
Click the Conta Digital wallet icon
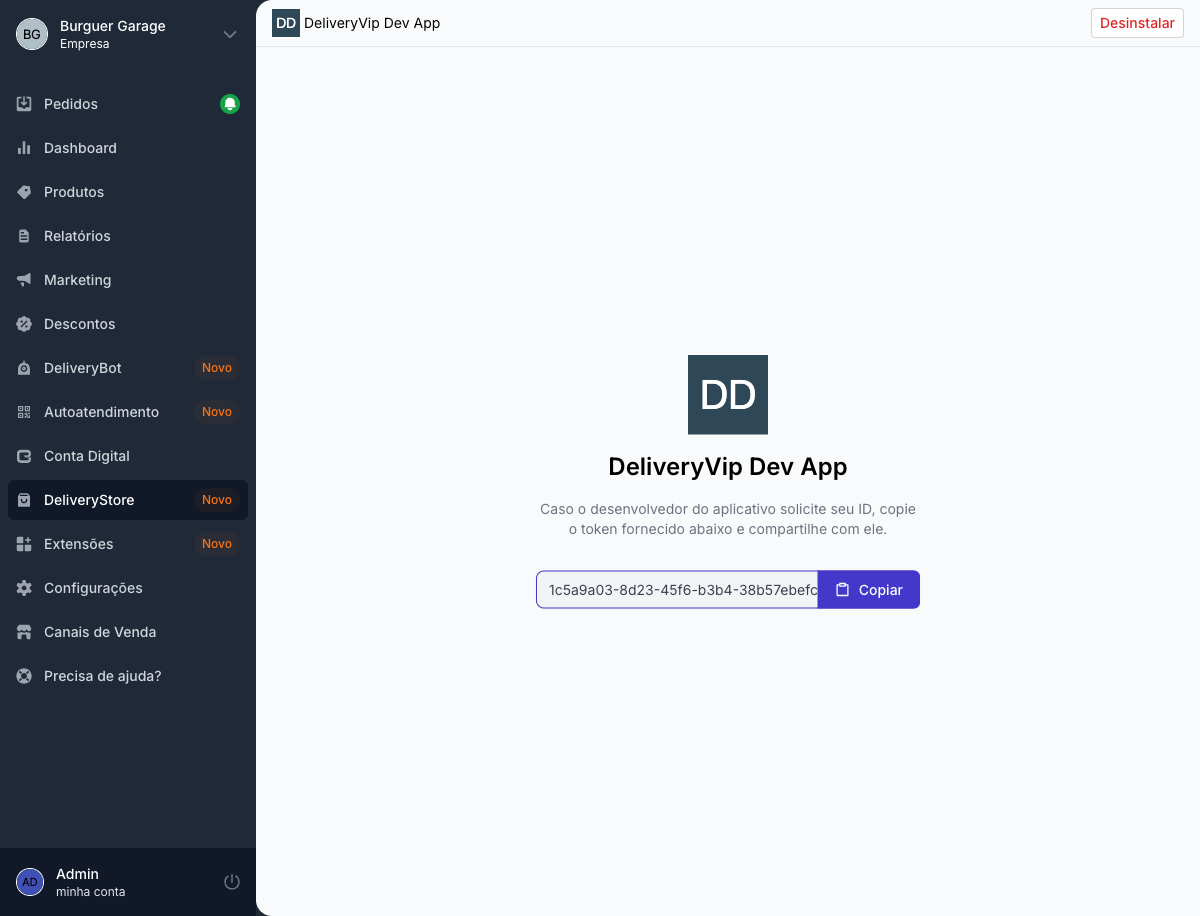click(24, 456)
